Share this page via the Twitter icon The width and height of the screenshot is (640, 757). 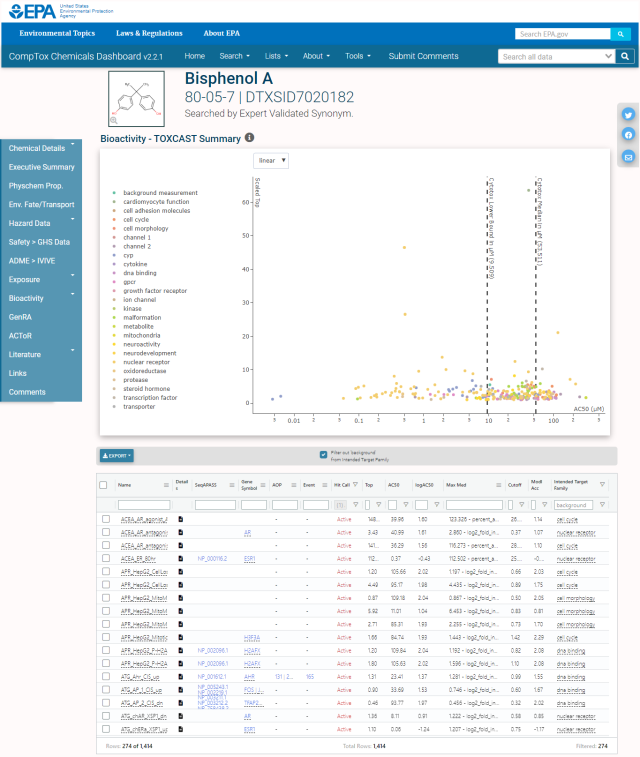tap(628, 114)
